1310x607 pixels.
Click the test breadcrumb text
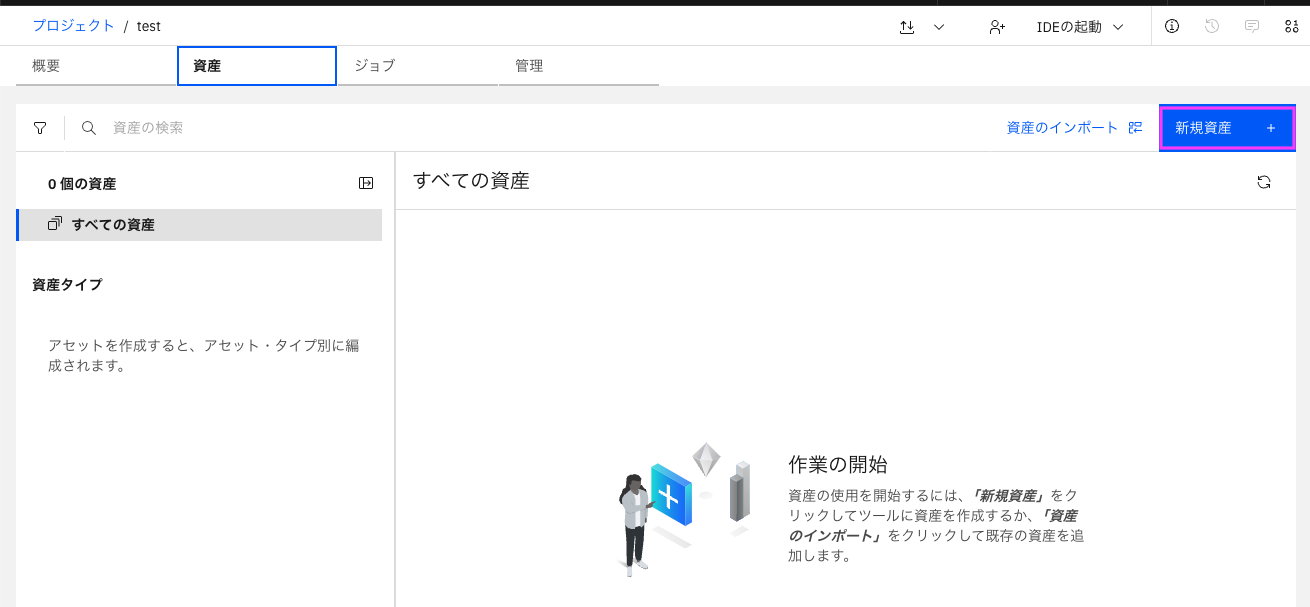click(149, 27)
